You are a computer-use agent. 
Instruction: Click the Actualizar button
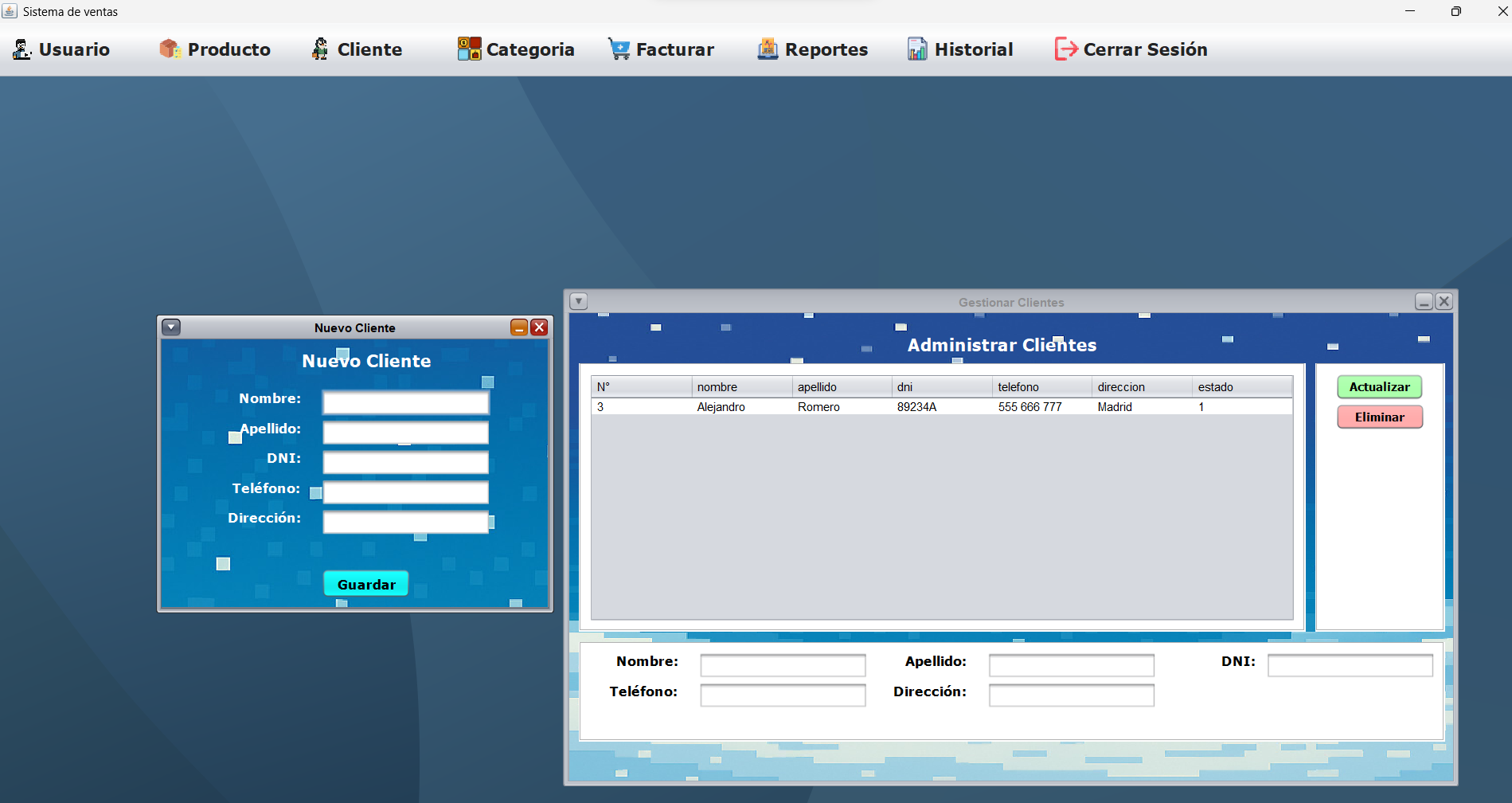(1379, 386)
